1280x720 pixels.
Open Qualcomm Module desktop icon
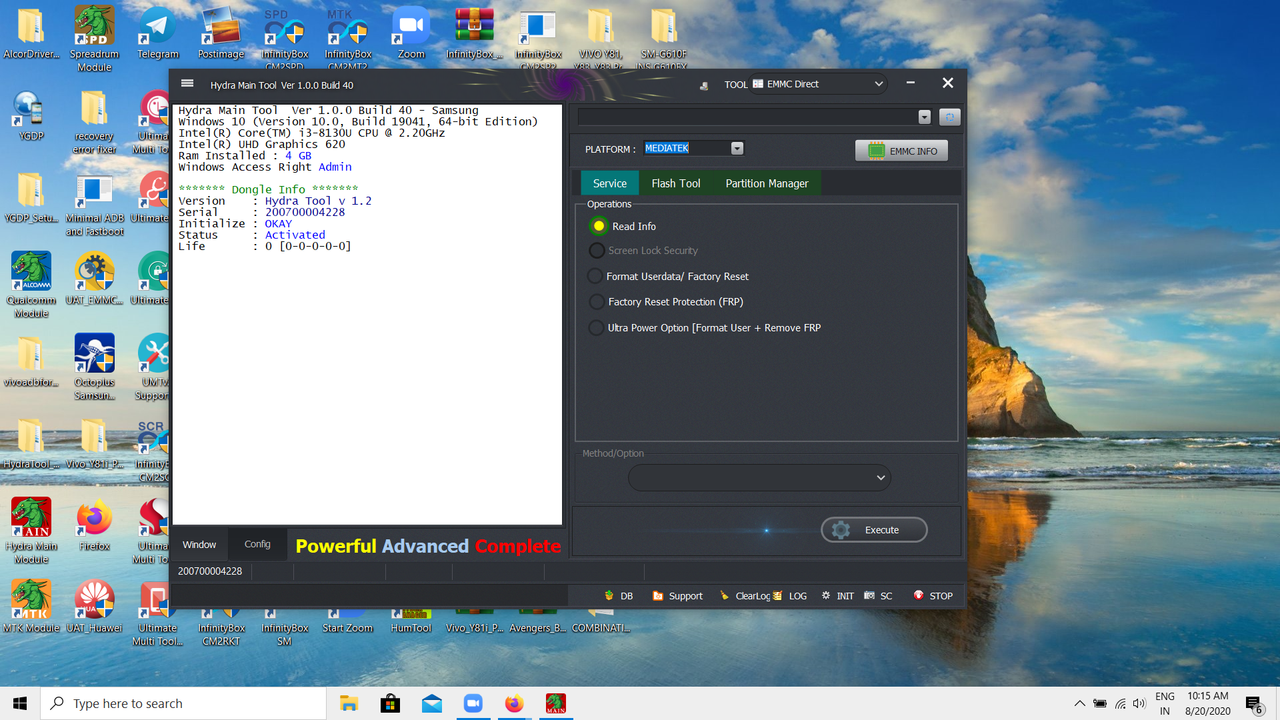point(31,284)
